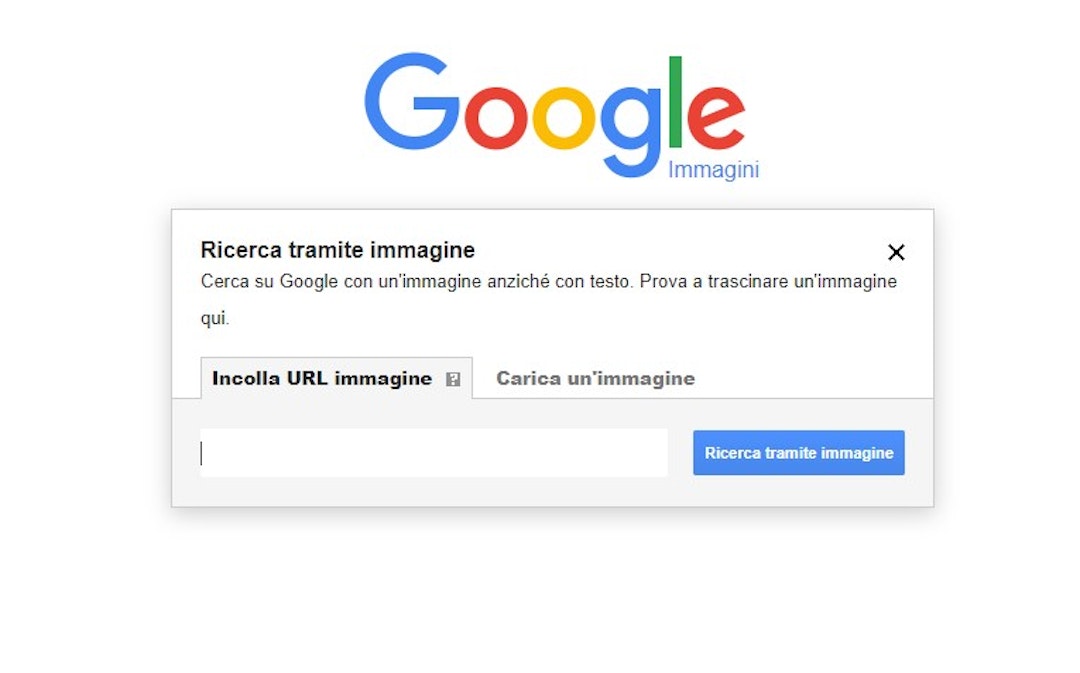Click the blinking text cursor in the URL box
This screenshot has width=1080, height=673.
202,453
